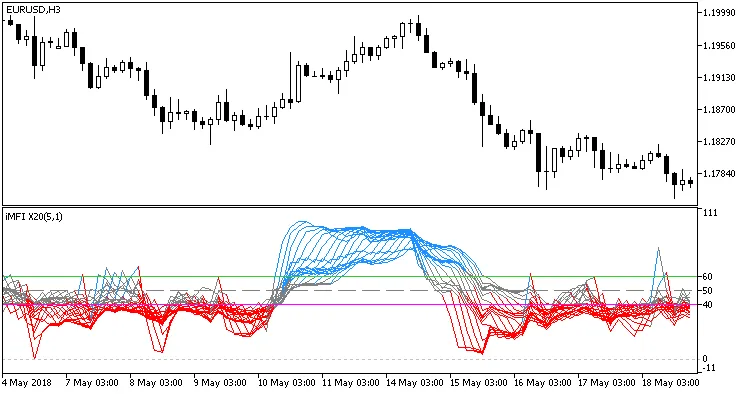Viewport: 750px width, 394px height.
Task: Click the 8 May 03:00 time label
Action: click(x=156, y=383)
